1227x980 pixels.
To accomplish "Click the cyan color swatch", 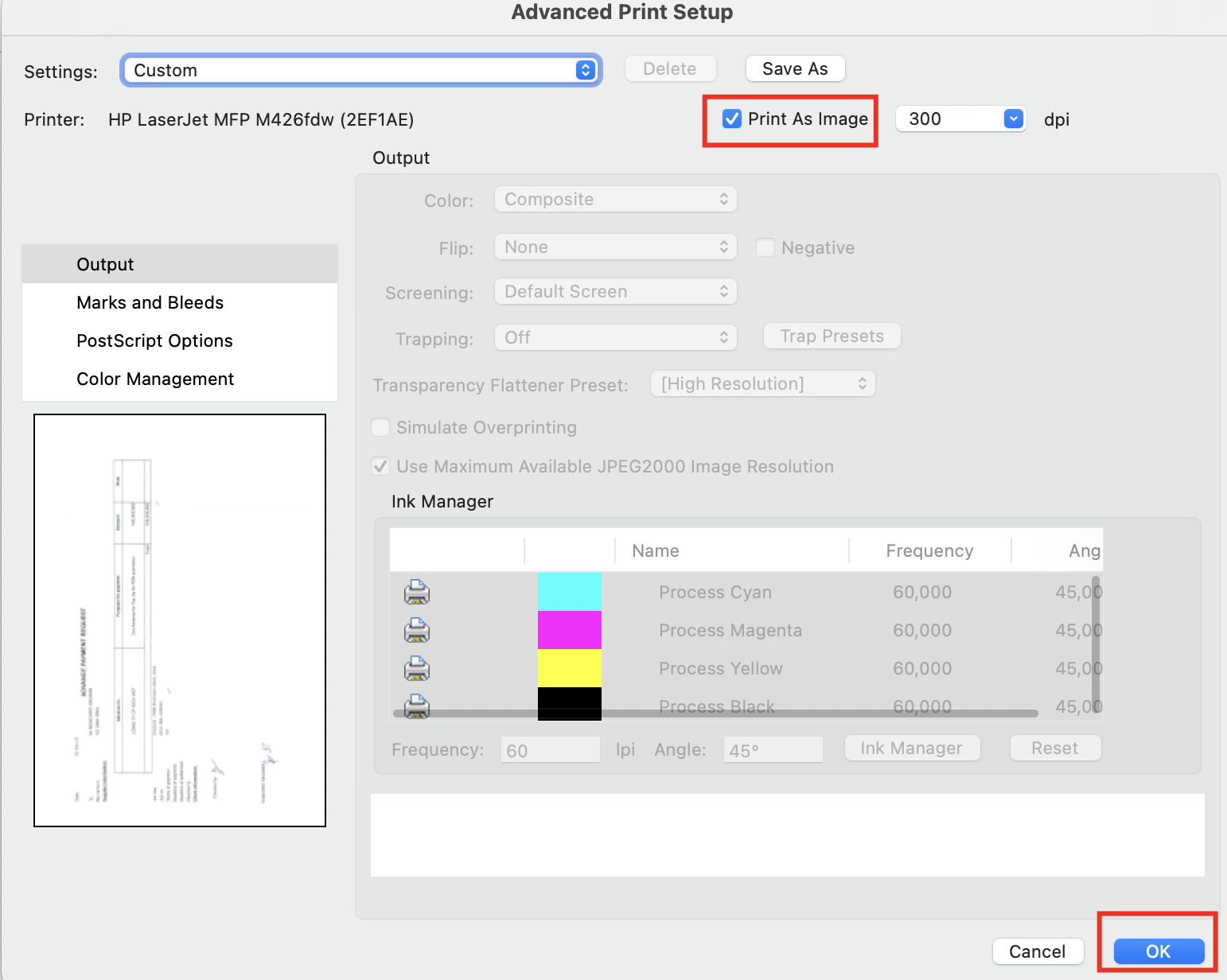I will tap(569, 592).
